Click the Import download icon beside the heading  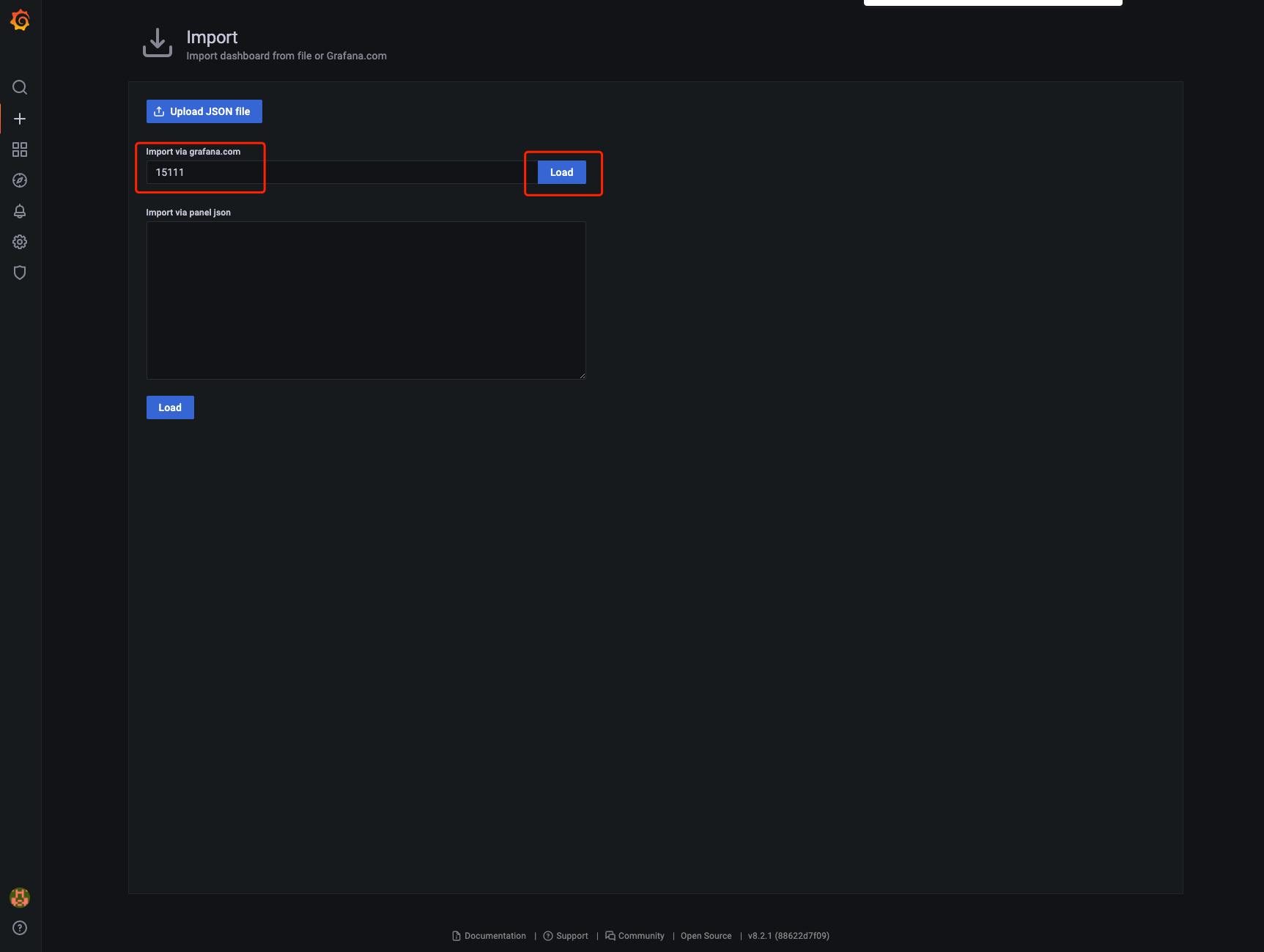point(158,43)
